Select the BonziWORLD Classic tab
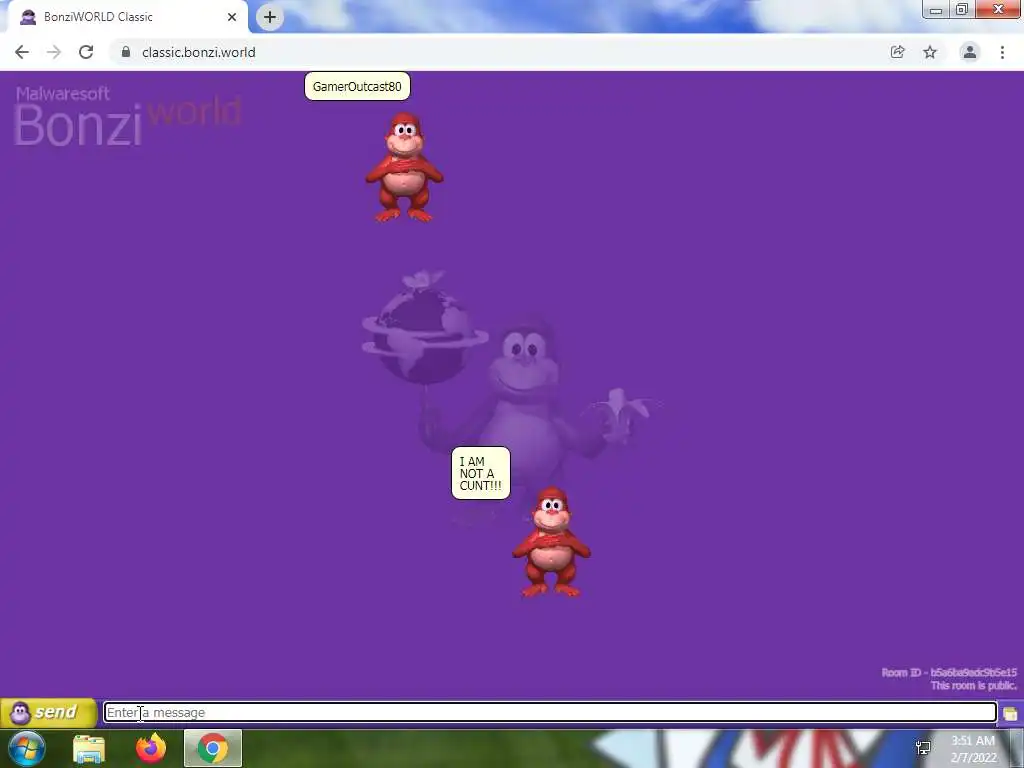Viewport: 1024px width, 768px height. (124, 17)
